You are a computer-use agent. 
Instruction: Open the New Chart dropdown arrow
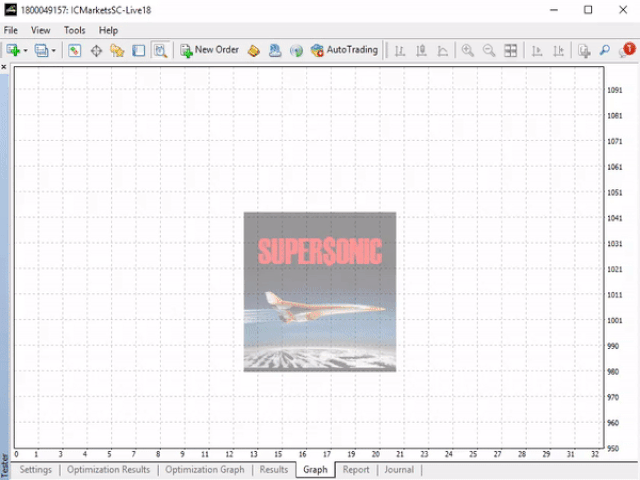pyautogui.click(x=25, y=51)
